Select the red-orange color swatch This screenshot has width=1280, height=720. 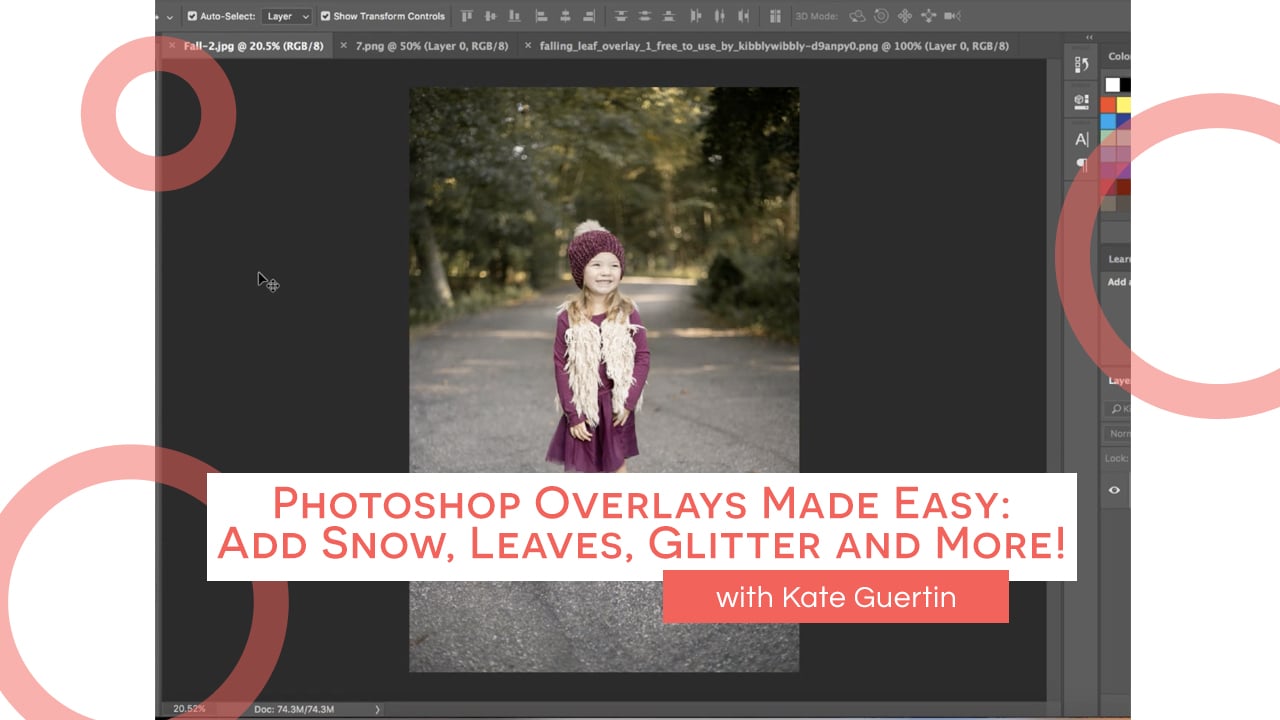[x=1108, y=105]
